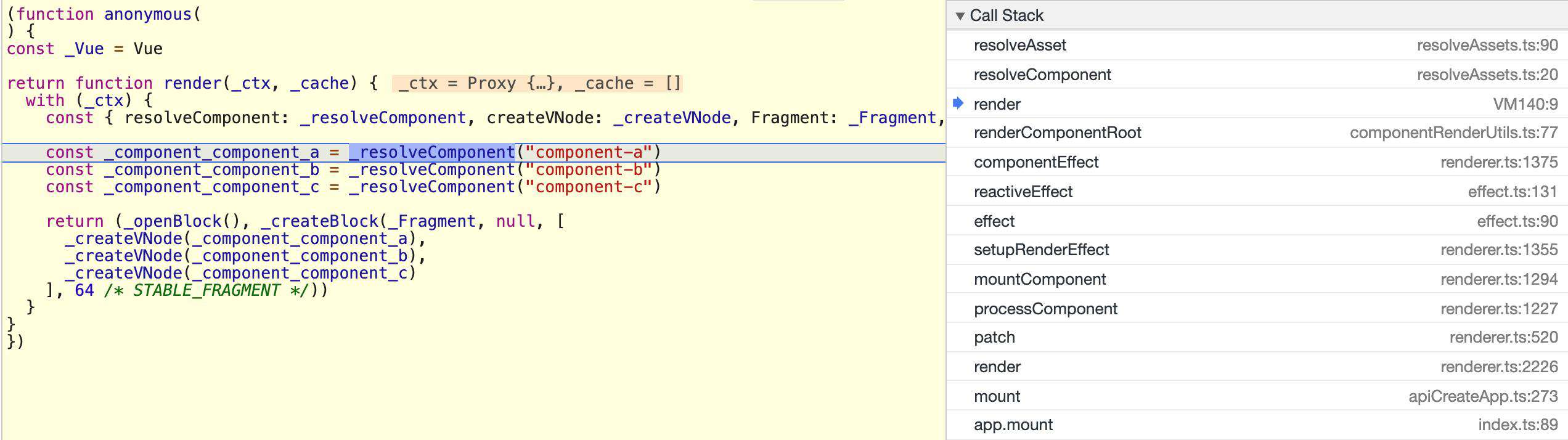The width and height of the screenshot is (1568, 440).
Task: Click the _createVNode(_component_component_a) line
Action: pyautogui.click(x=245, y=238)
